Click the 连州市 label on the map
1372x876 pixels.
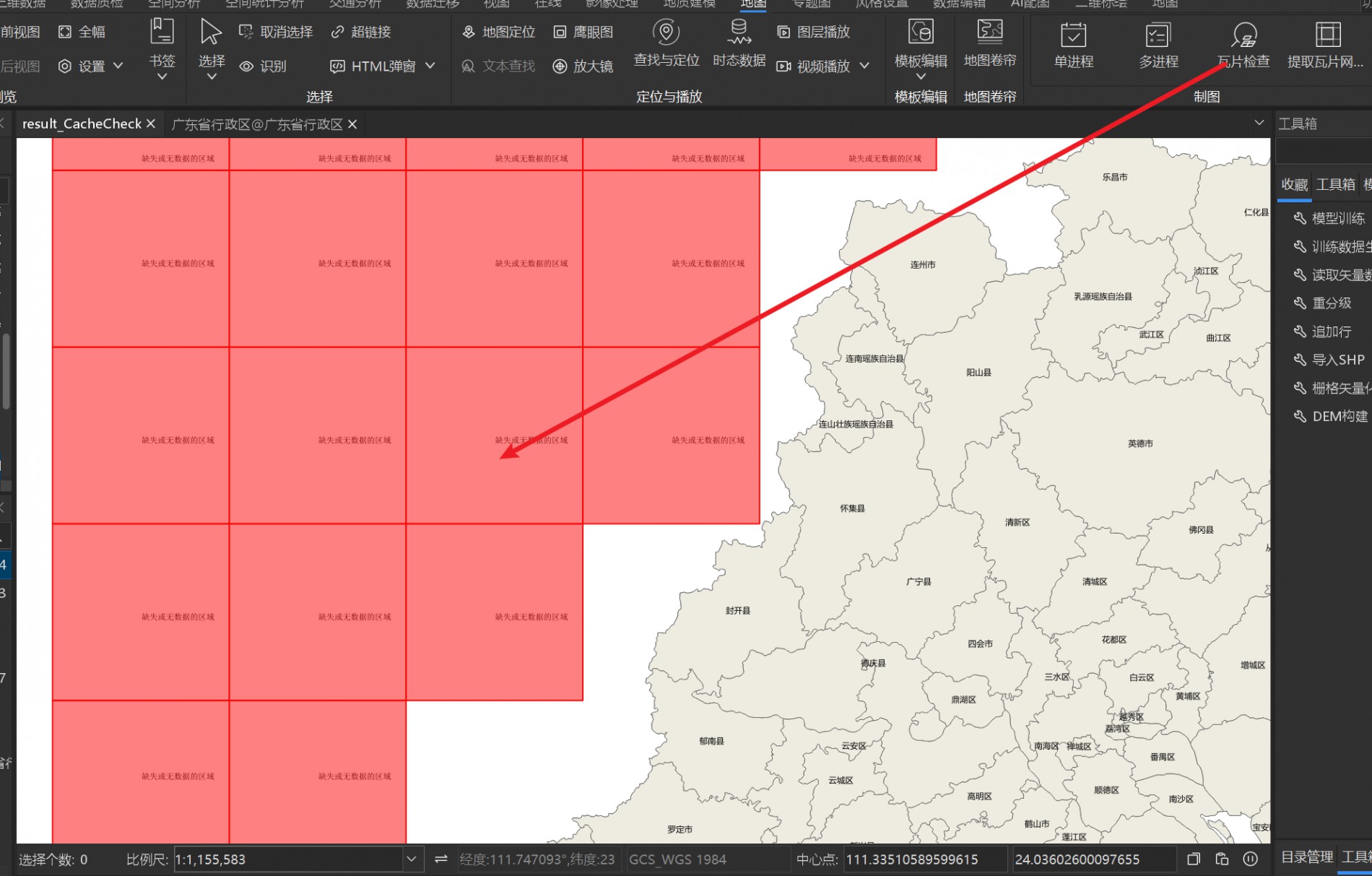[923, 265]
